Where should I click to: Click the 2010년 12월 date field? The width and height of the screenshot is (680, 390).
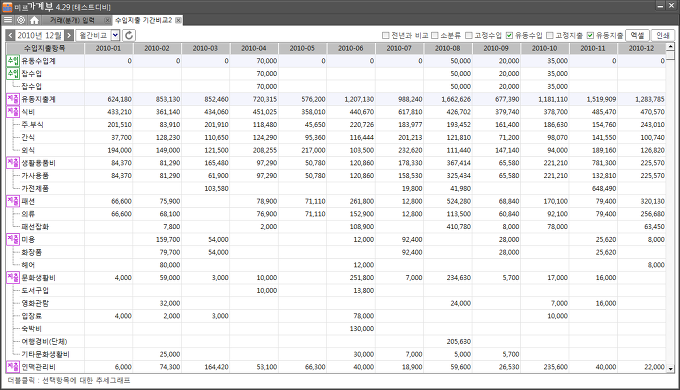click(39, 35)
